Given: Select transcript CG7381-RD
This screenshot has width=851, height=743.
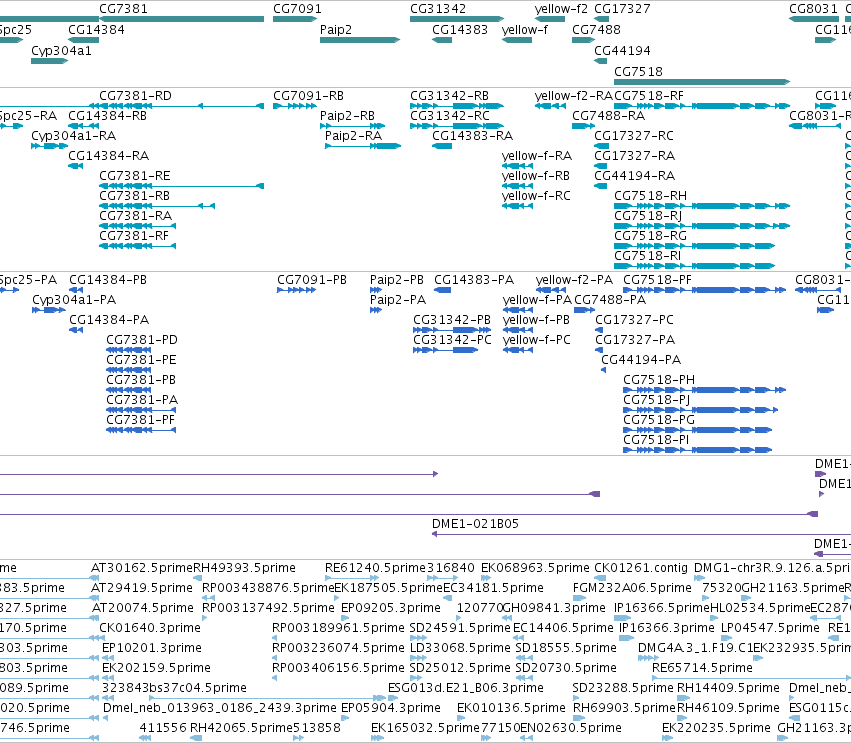Looking at the screenshot, I should tap(135, 96).
